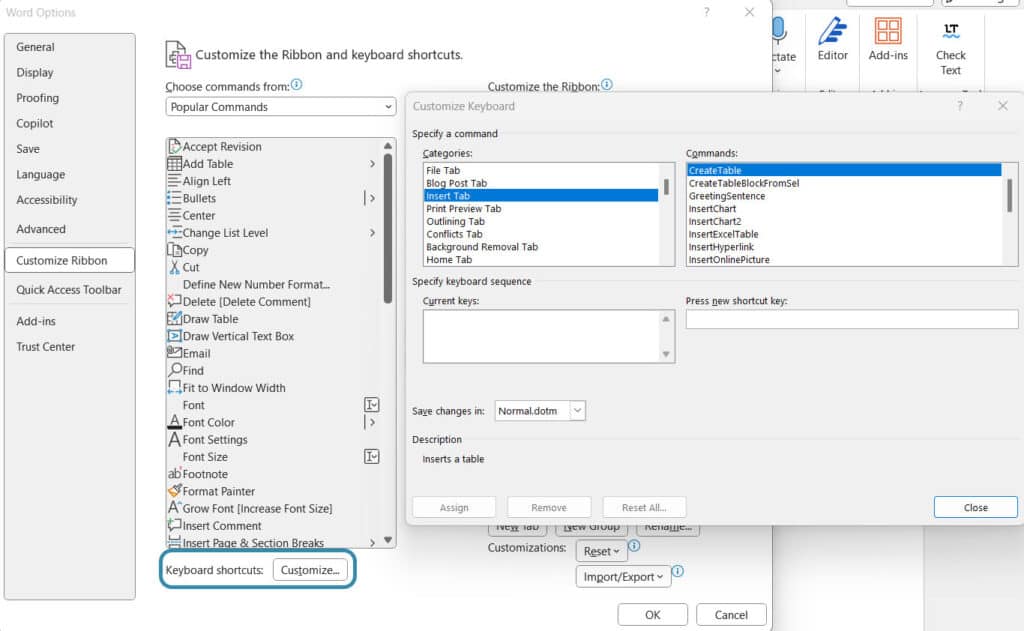Click the Press new shortcut key field

851,320
